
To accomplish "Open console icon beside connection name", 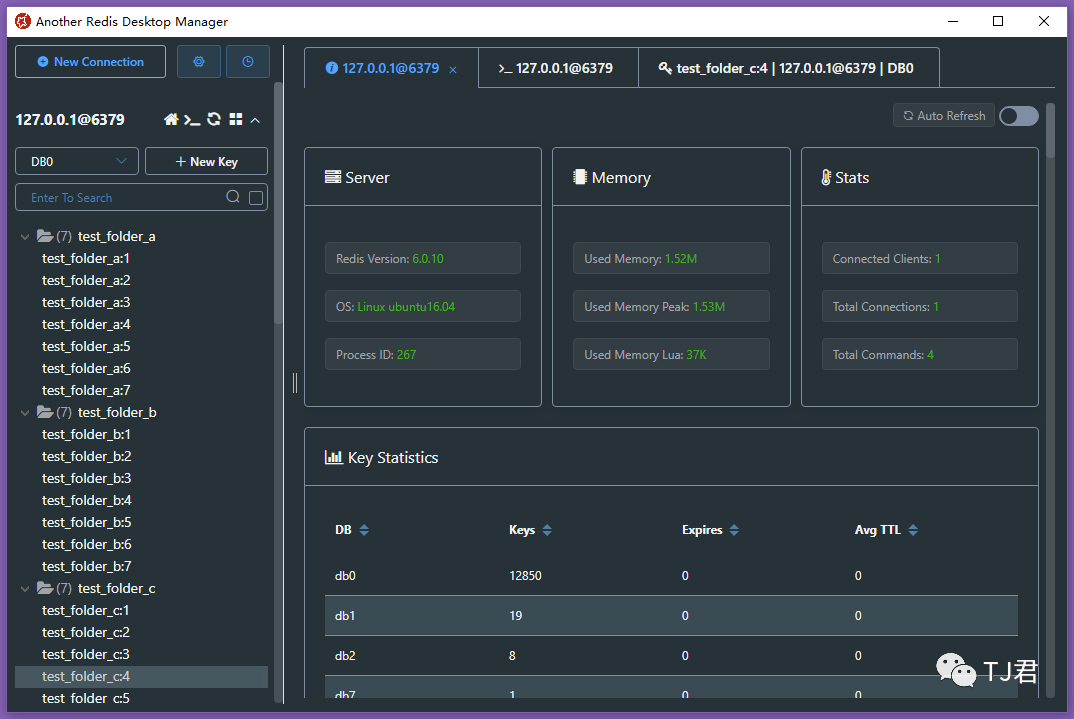I will coord(192,120).
